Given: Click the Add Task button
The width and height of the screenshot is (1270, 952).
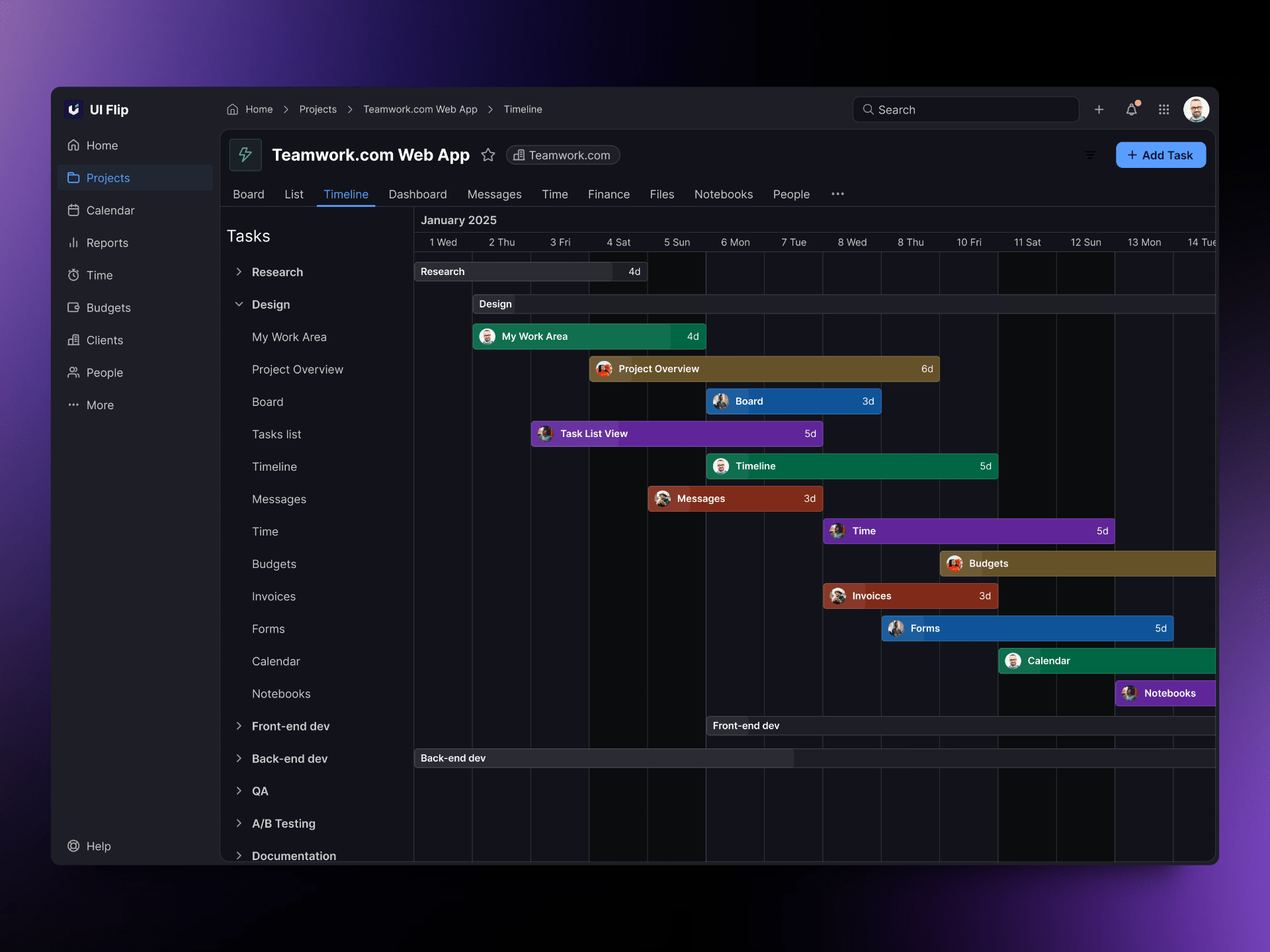Looking at the screenshot, I should pyautogui.click(x=1161, y=155).
